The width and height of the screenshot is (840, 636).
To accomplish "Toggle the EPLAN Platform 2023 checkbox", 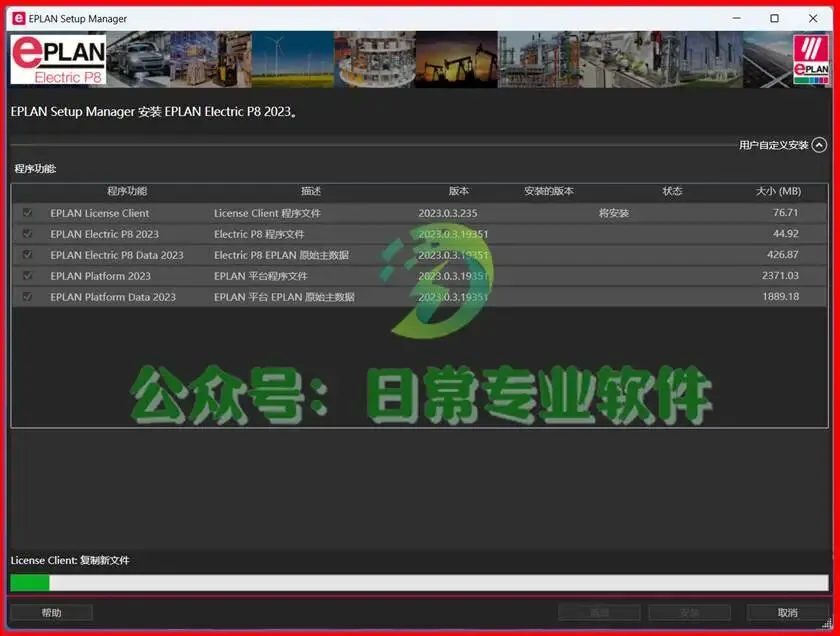I will tap(27, 275).
